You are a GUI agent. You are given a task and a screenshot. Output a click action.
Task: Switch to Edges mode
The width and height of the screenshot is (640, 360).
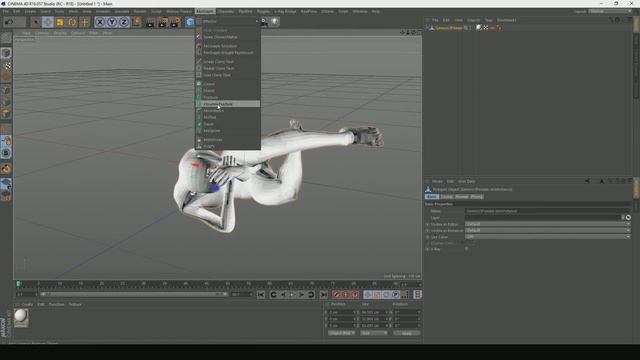[6, 101]
